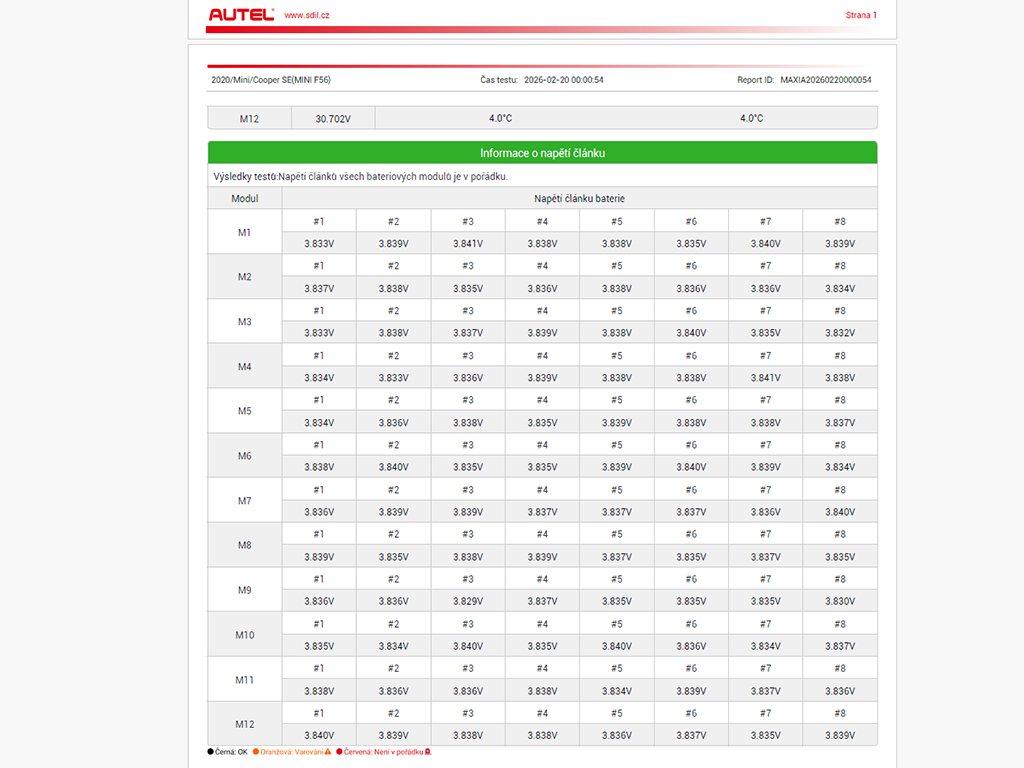The width and height of the screenshot is (1024, 768).
Task: Click the red alarm icon in legend
Action: tap(428, 751)
